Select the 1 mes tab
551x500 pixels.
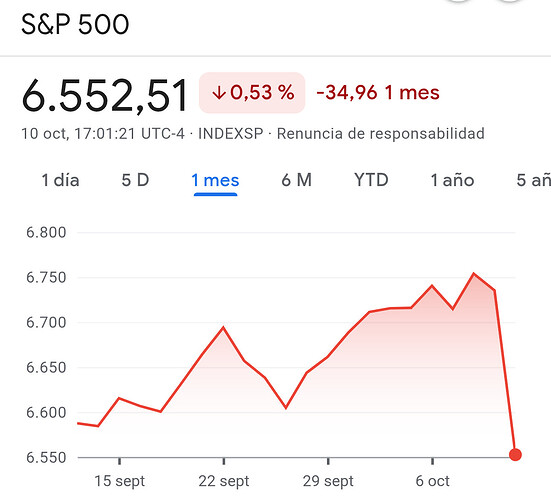215,180
